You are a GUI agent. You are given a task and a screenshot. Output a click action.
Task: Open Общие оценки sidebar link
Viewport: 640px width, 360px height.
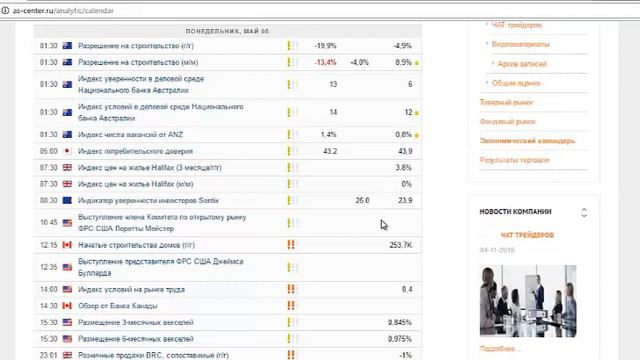[x=516, y=83]
